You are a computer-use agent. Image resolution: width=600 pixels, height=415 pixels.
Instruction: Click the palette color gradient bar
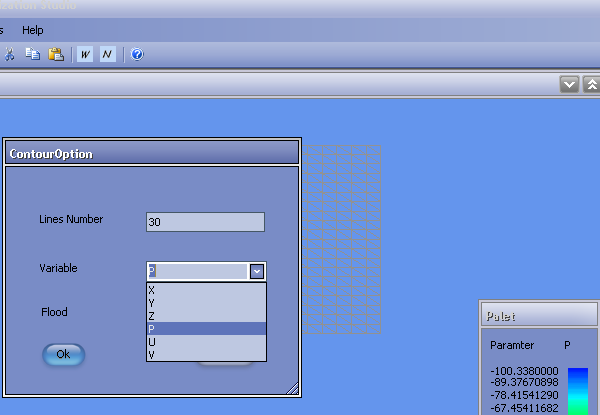pos(578,391)
